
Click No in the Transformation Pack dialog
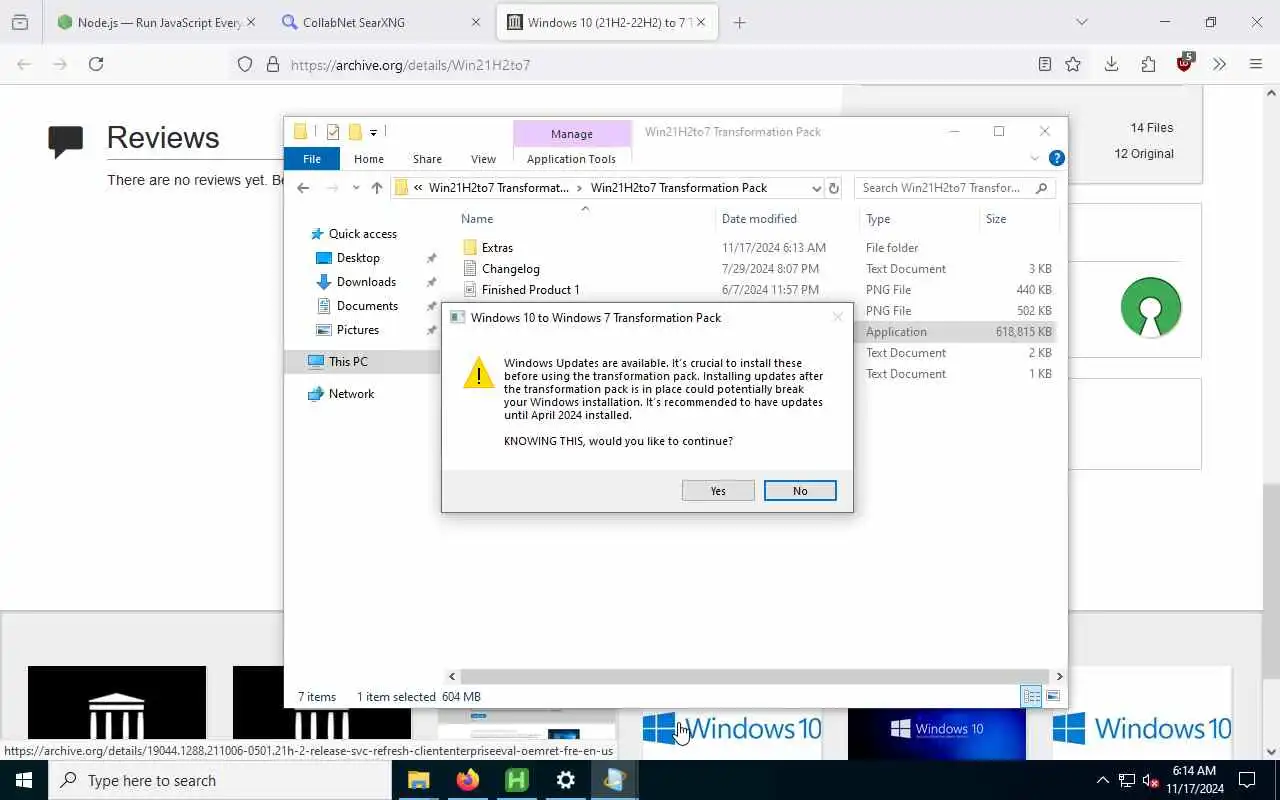[800, 491]
